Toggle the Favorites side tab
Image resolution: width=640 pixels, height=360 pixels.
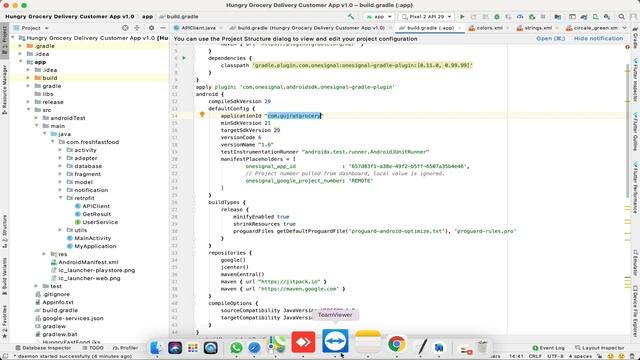[x=4, y=322]
